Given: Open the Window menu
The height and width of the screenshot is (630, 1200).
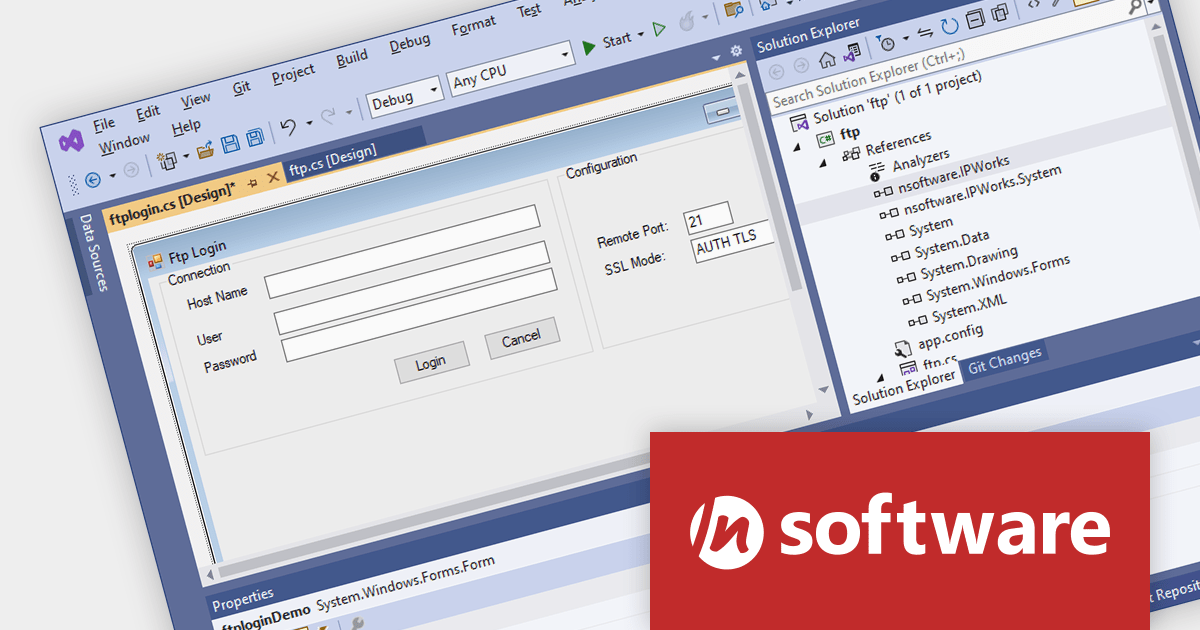Looking at the screenshot, I should pyautogui.click(x=125, y=141).
